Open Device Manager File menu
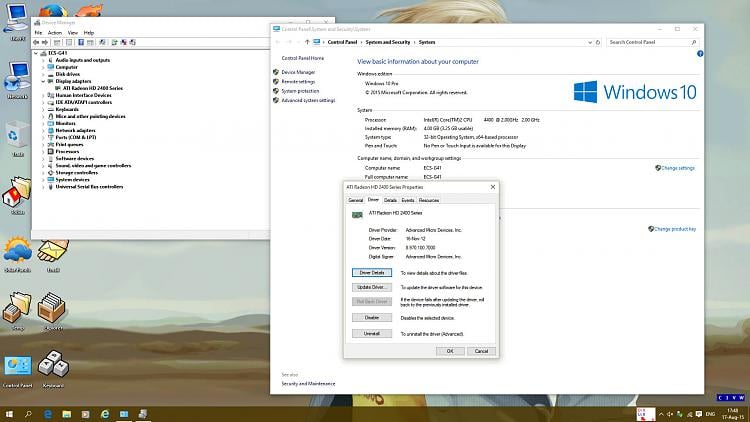 tap(38, 33)
